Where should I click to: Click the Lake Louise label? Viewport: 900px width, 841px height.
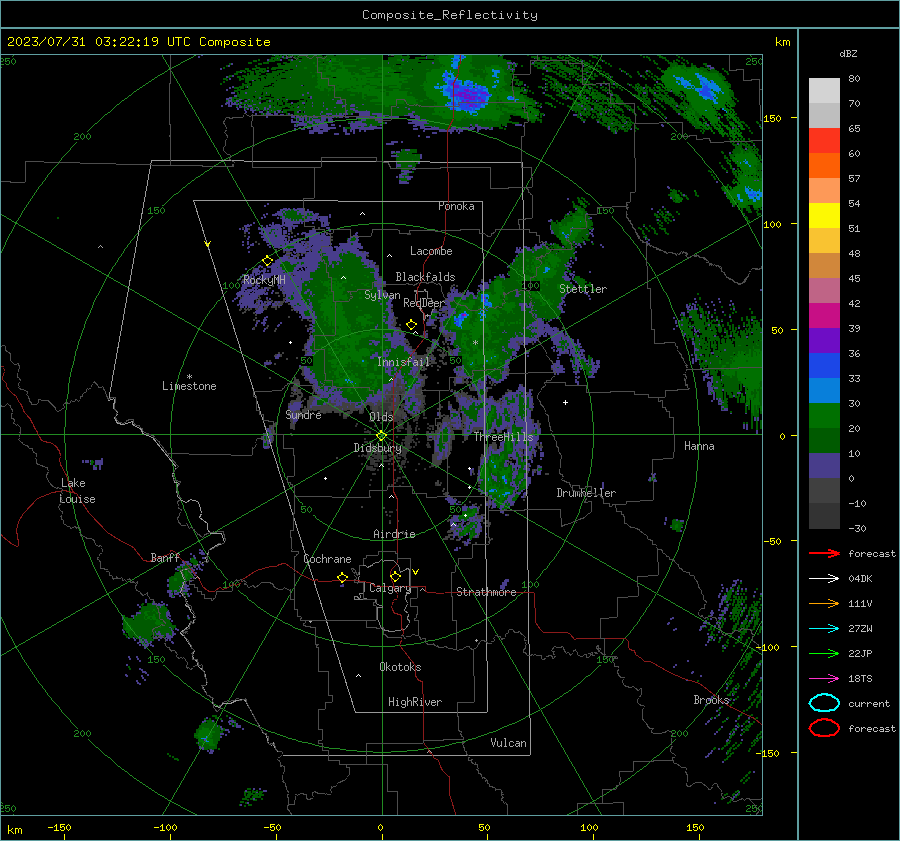(x=77, y=491)
